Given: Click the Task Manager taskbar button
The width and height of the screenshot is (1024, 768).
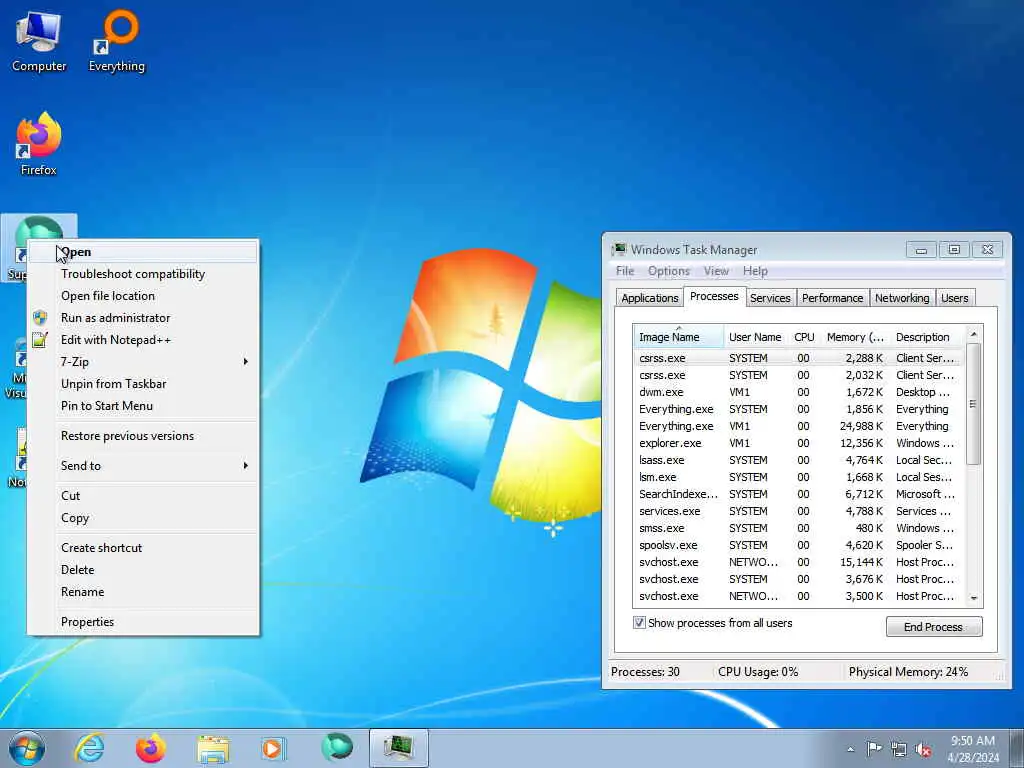Looking at the screenshot, I should point(398,748).
